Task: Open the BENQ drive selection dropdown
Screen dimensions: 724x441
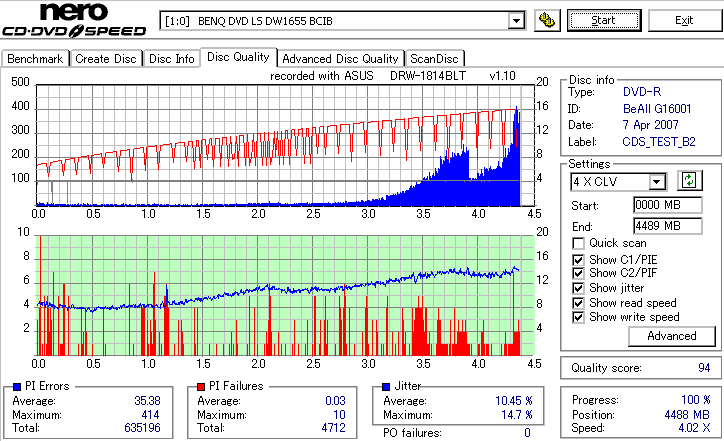Action: click(x=516, y=21)
